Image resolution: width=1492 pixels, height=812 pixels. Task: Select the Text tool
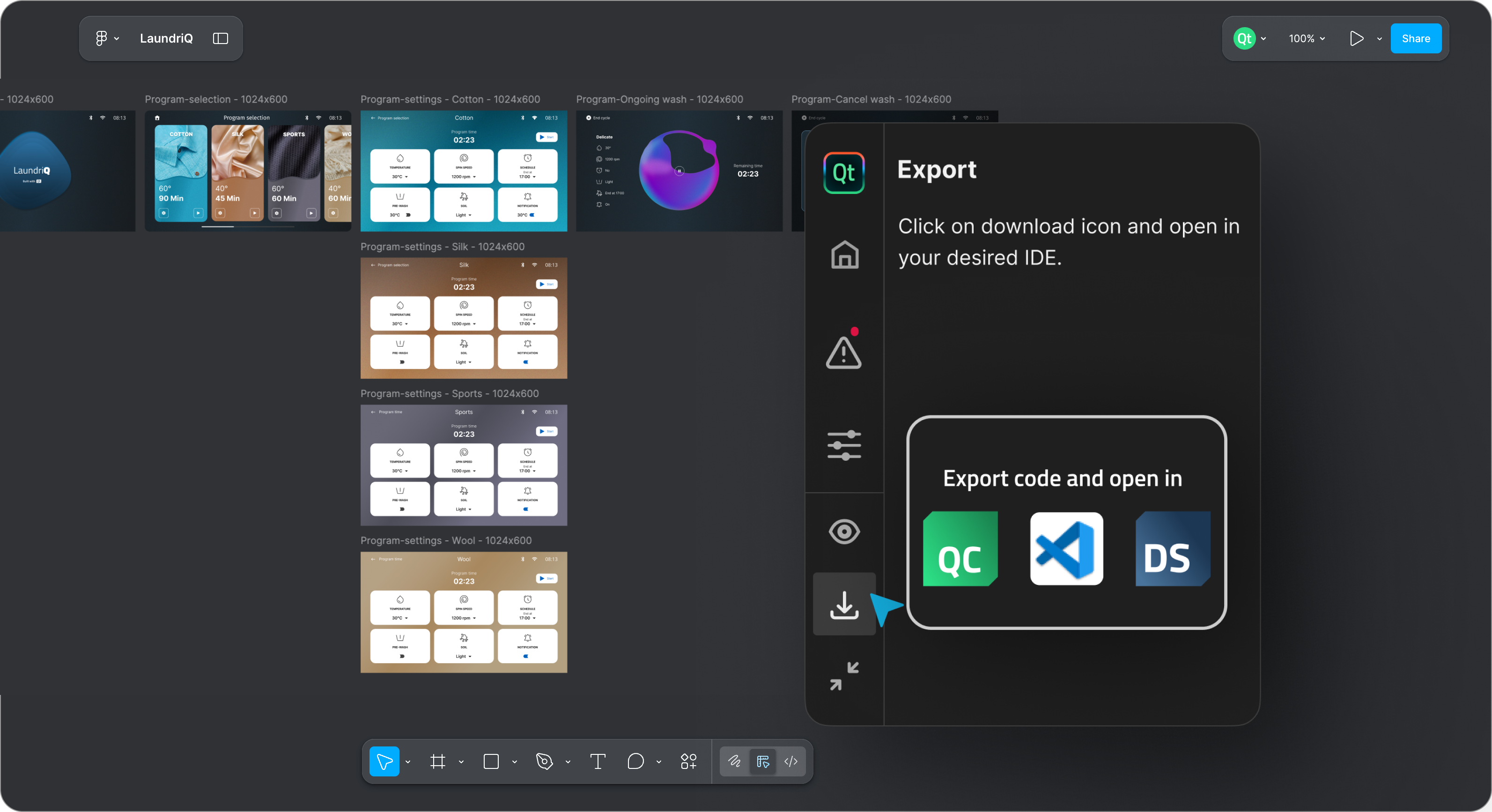tap(598, 761)
